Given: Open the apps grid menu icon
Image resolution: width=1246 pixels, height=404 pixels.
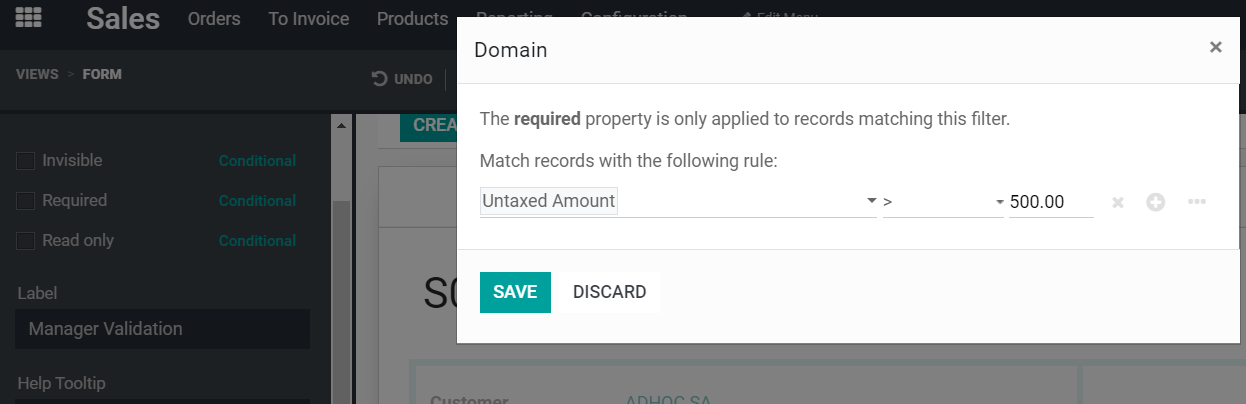Looking at the screenshot, I should click(28, 19).
